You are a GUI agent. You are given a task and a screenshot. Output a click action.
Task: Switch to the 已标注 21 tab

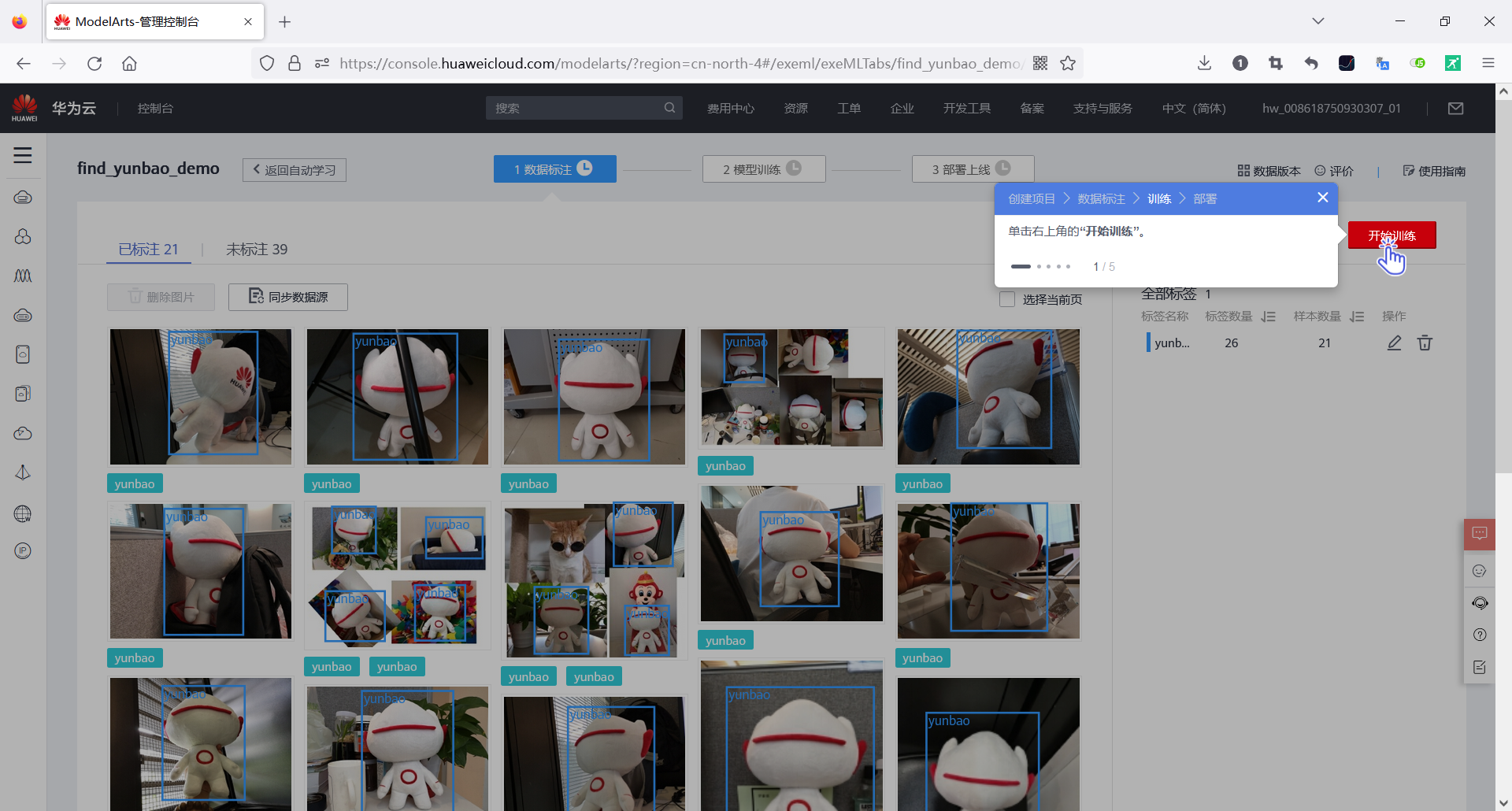click(x=149, y=250)
